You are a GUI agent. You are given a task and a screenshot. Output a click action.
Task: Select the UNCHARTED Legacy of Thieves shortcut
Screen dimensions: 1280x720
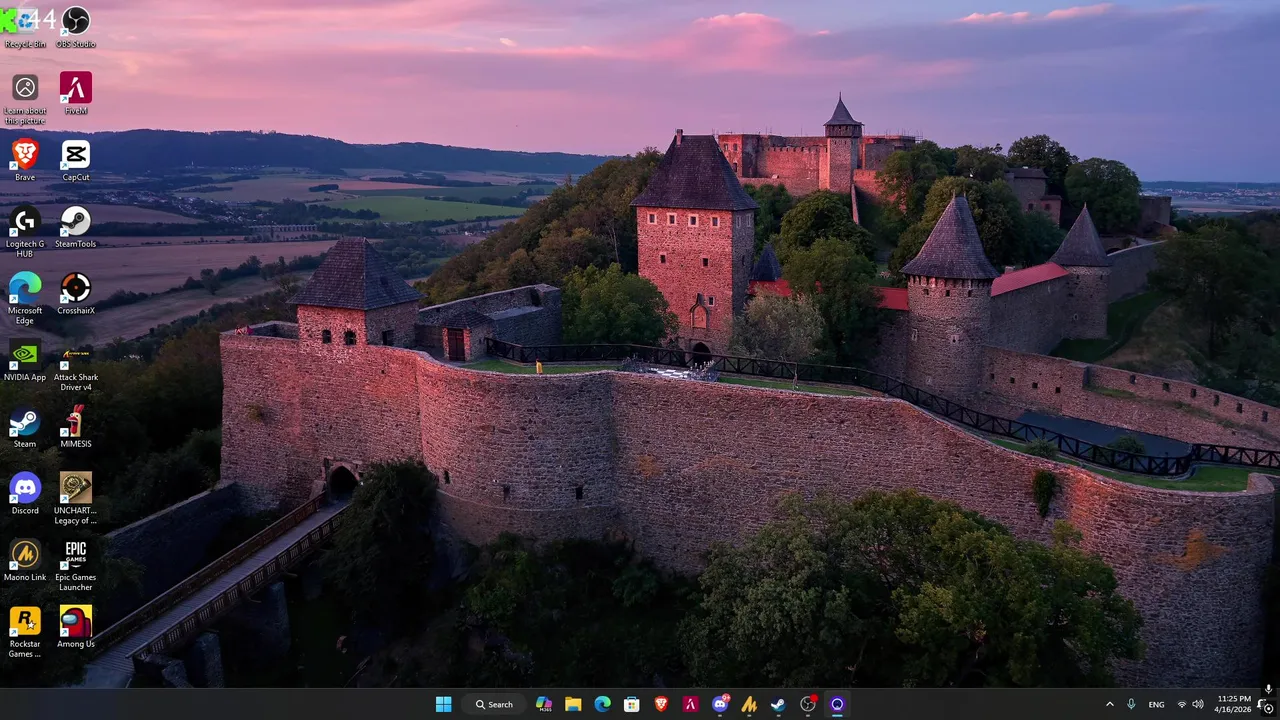coord(75,499)
